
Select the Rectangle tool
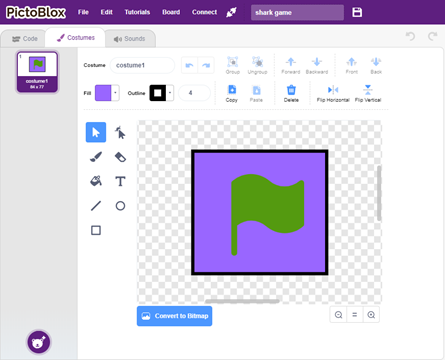coord(96,230)
